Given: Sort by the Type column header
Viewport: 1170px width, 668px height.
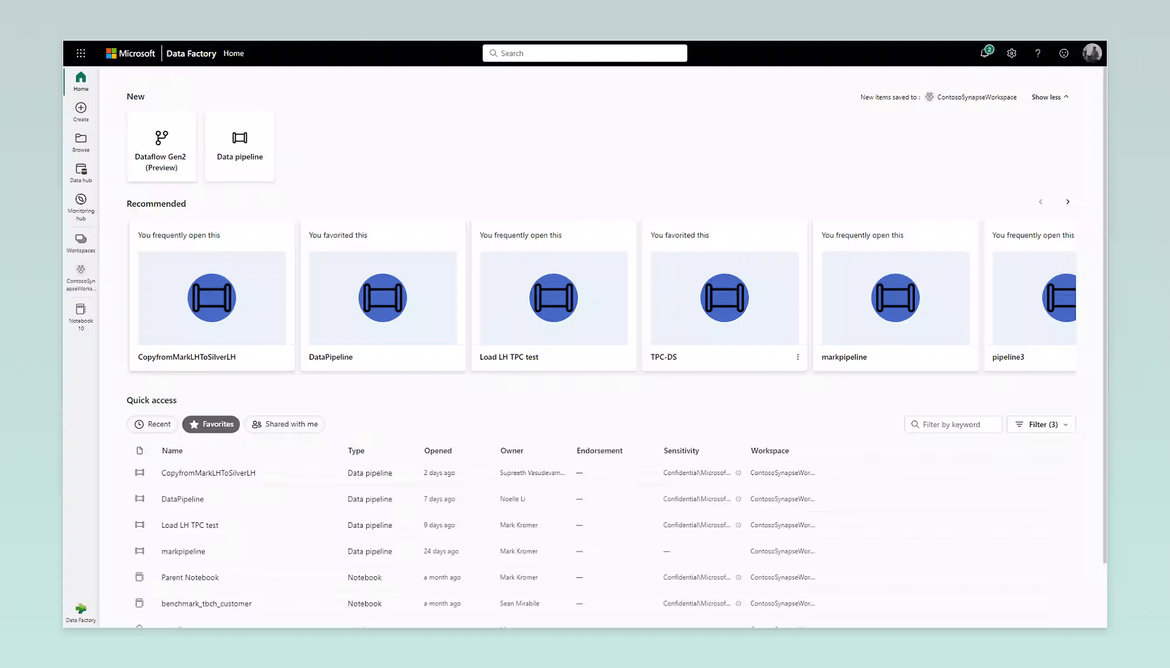Looking at the screenshot, I should [356, 451].
